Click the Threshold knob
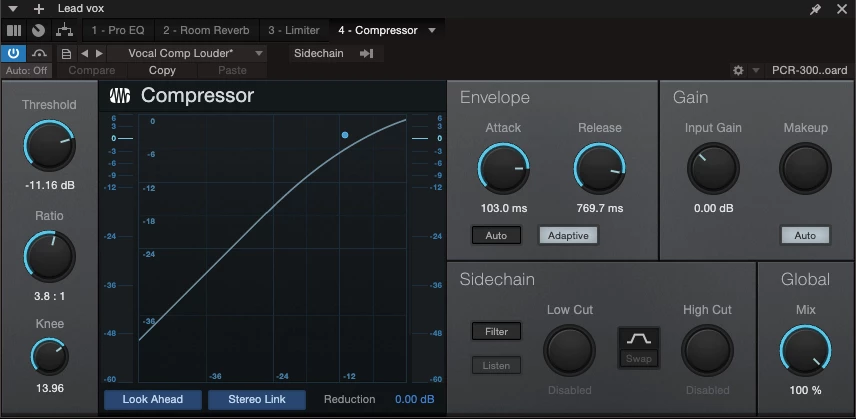Image resolution: width=856 pixels, height=419 pixels. point(49,147)
